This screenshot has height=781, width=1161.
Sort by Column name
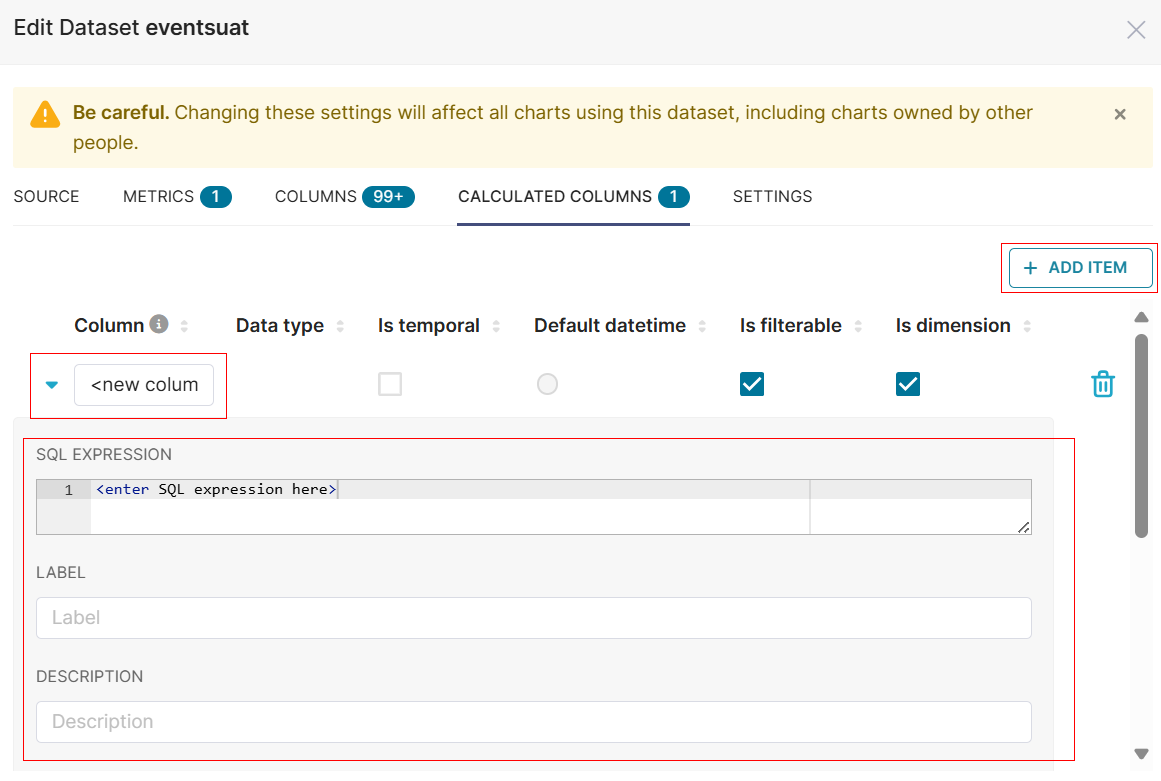(x=184, y=326)
